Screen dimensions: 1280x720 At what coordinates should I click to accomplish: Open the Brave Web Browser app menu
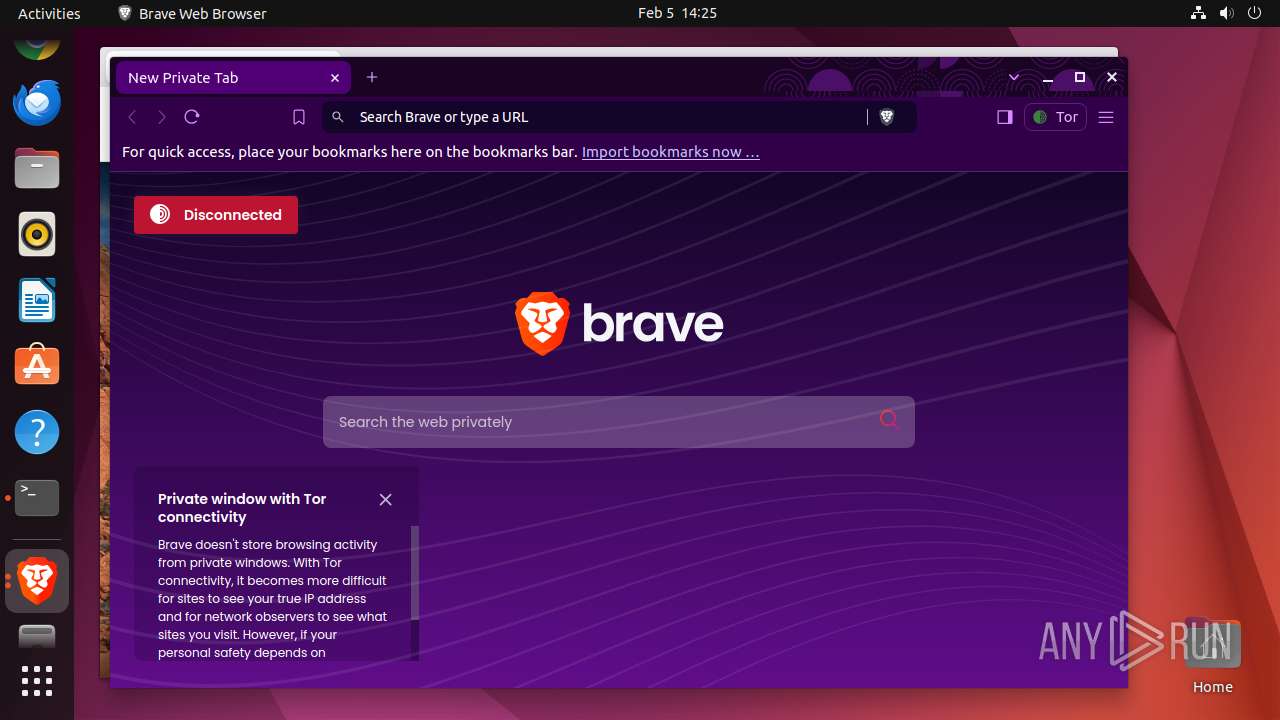192,13
